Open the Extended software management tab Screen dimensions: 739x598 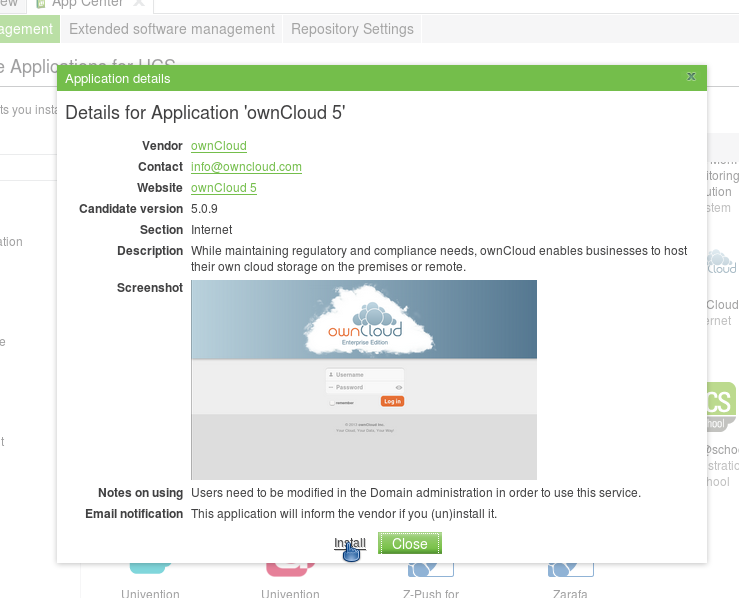[171, 29]
